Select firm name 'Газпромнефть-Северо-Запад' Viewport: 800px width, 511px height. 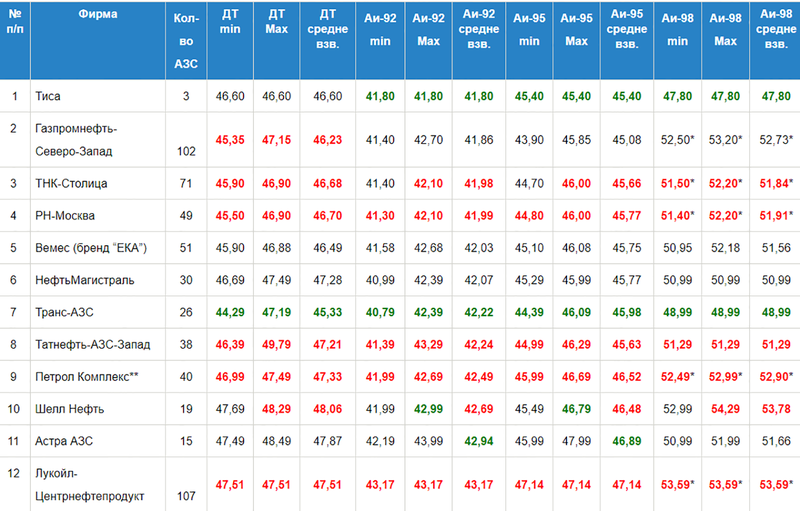[76, 140]
